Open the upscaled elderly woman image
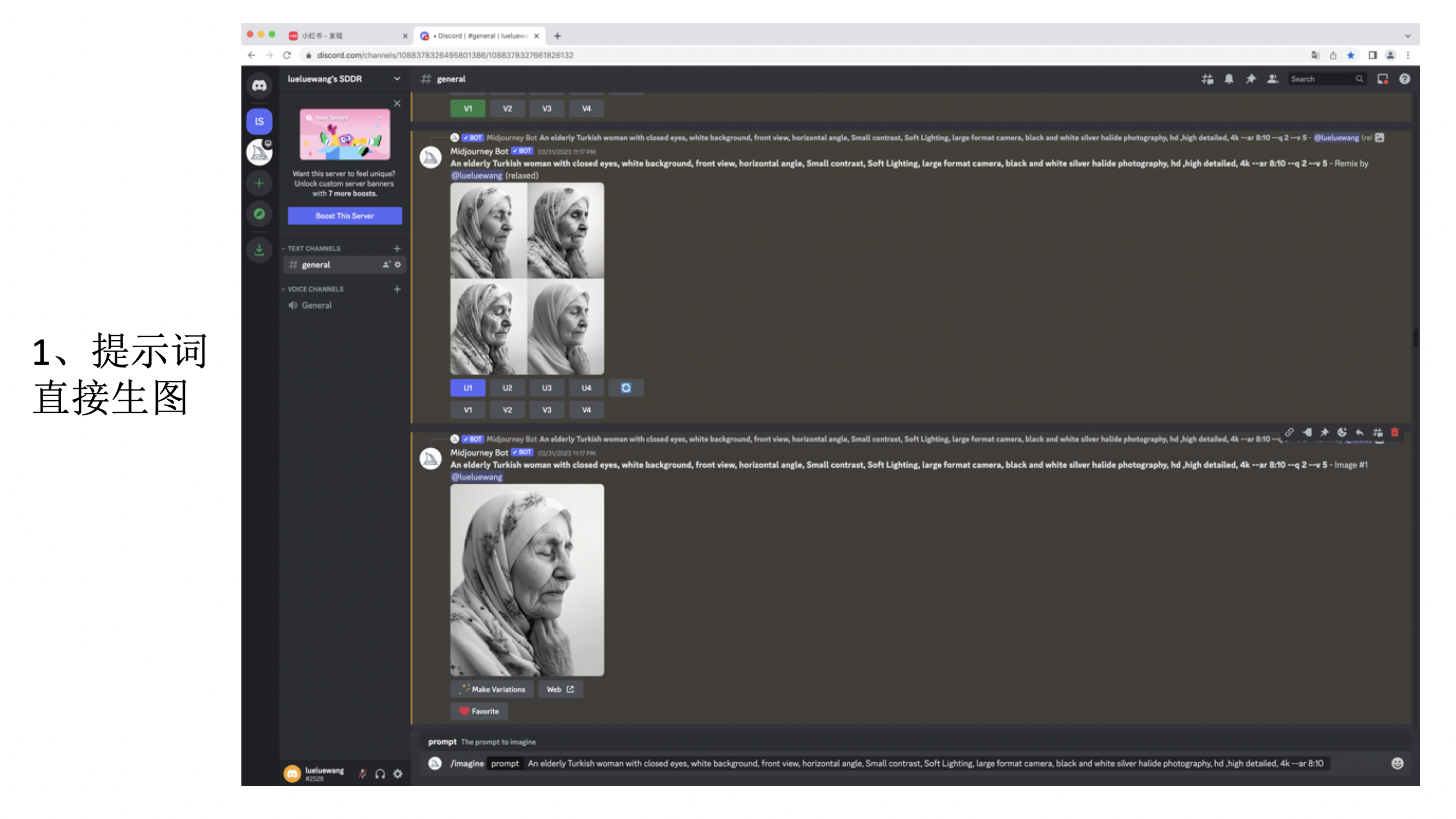Viewport: 1456px width, 819px height. (x=527, y=579)
